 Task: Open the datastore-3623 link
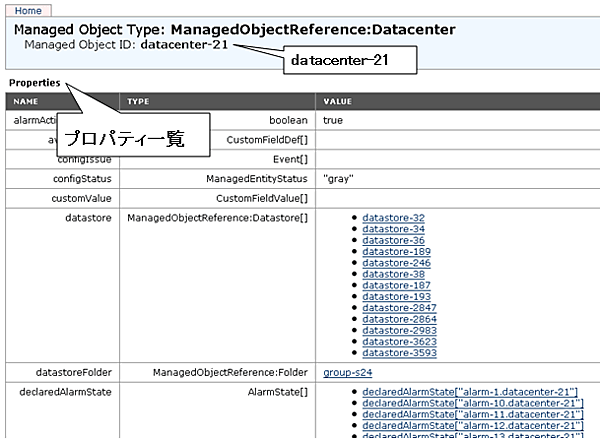pos(399,341)
